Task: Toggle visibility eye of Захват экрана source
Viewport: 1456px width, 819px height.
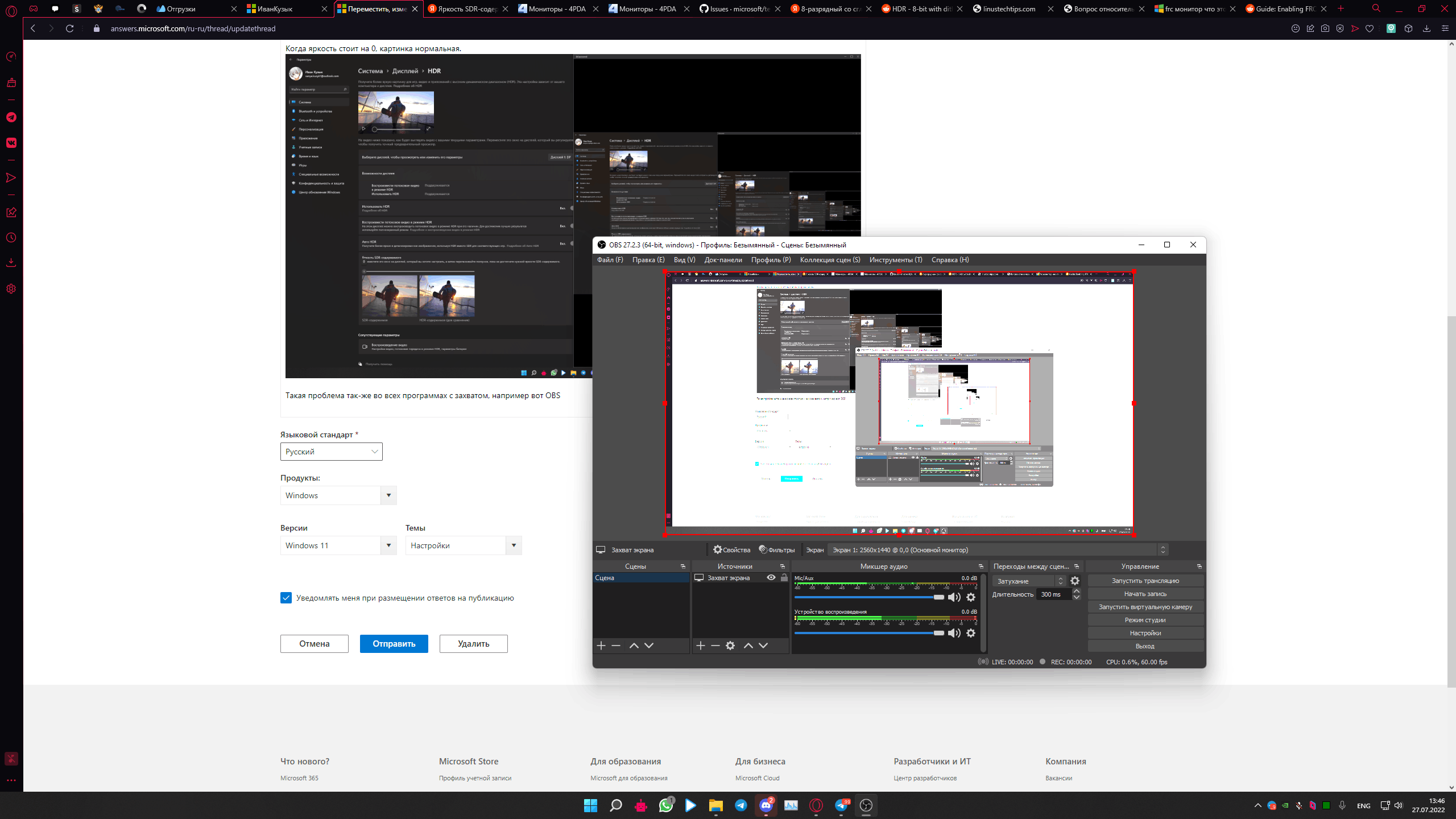Action: (x=771, y=577)
